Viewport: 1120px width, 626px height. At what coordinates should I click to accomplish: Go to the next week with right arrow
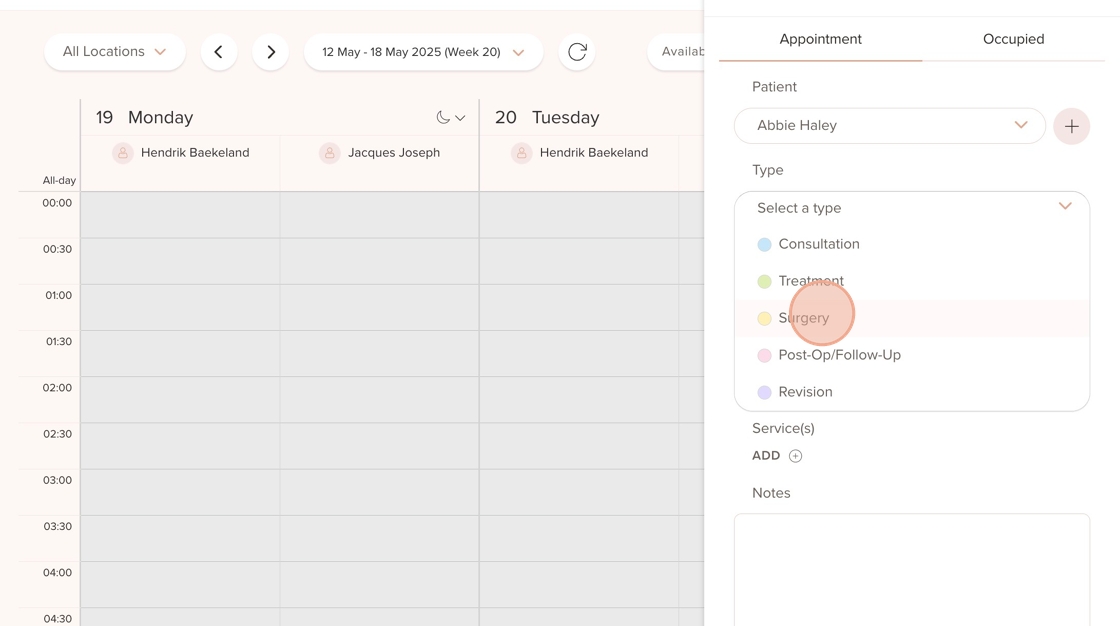point(271,52)
